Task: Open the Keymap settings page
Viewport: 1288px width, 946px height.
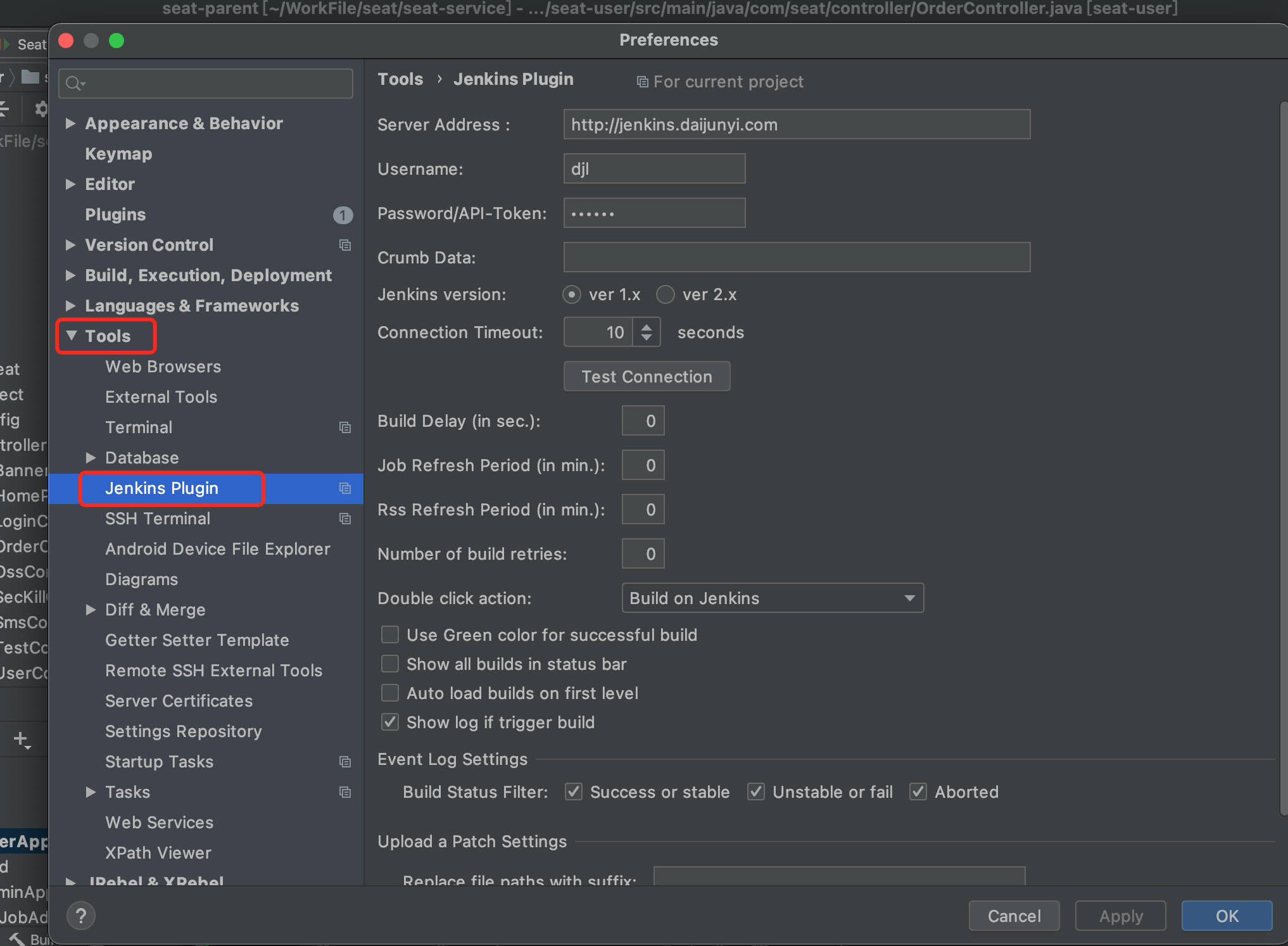Action: pos(118,154)
